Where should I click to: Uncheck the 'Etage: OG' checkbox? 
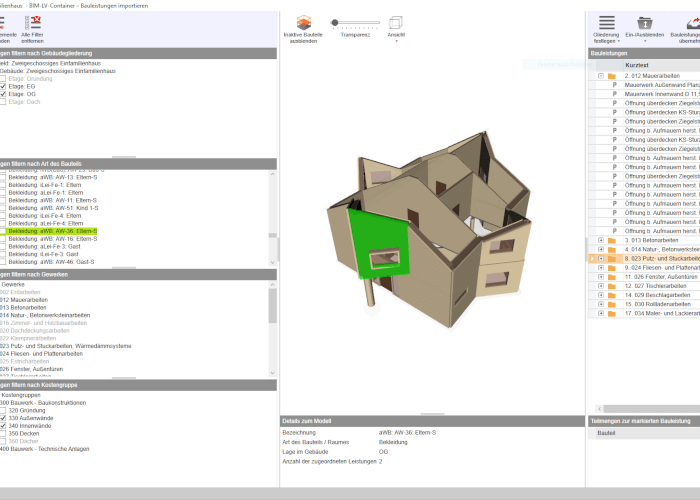pos(3,94)
